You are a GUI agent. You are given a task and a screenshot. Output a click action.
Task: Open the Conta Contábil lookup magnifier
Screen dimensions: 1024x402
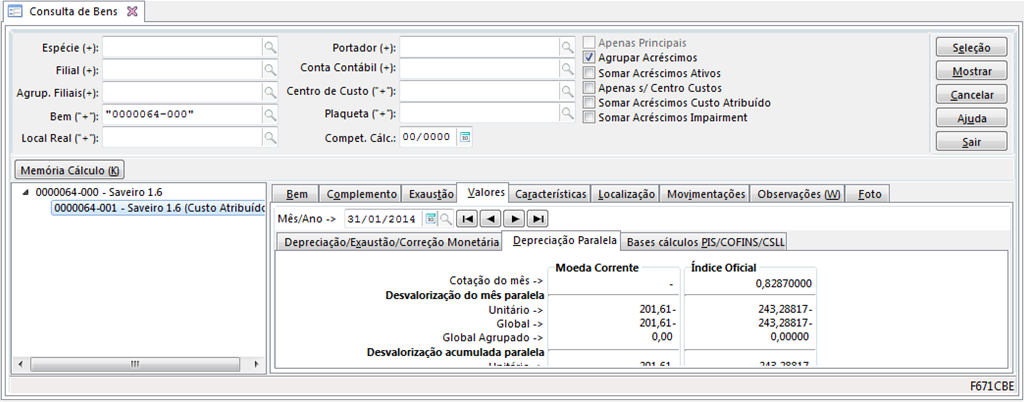point(568,67)
